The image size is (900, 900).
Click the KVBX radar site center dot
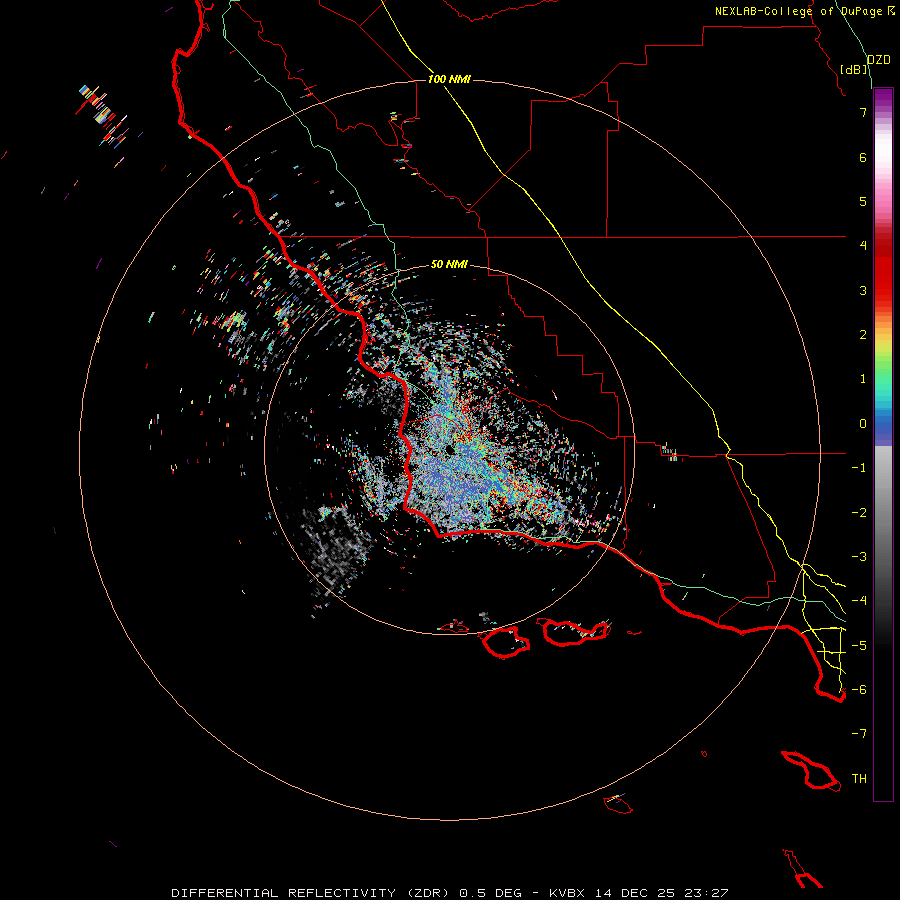coord(450,450)
